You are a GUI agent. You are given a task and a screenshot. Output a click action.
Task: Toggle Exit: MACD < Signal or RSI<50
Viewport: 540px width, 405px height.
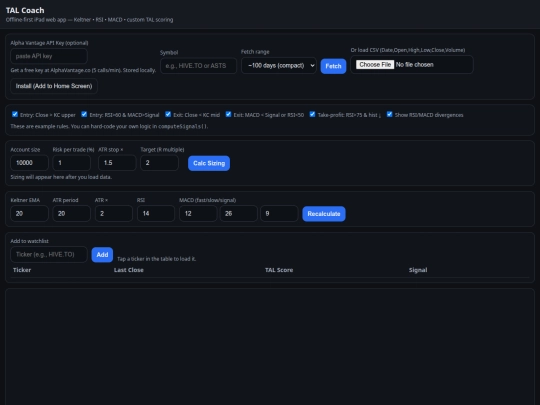pos(228,114)
